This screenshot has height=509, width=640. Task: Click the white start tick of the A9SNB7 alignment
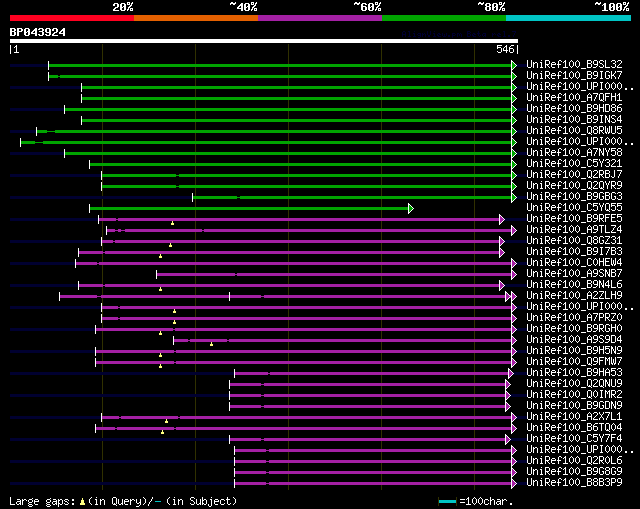156,275
